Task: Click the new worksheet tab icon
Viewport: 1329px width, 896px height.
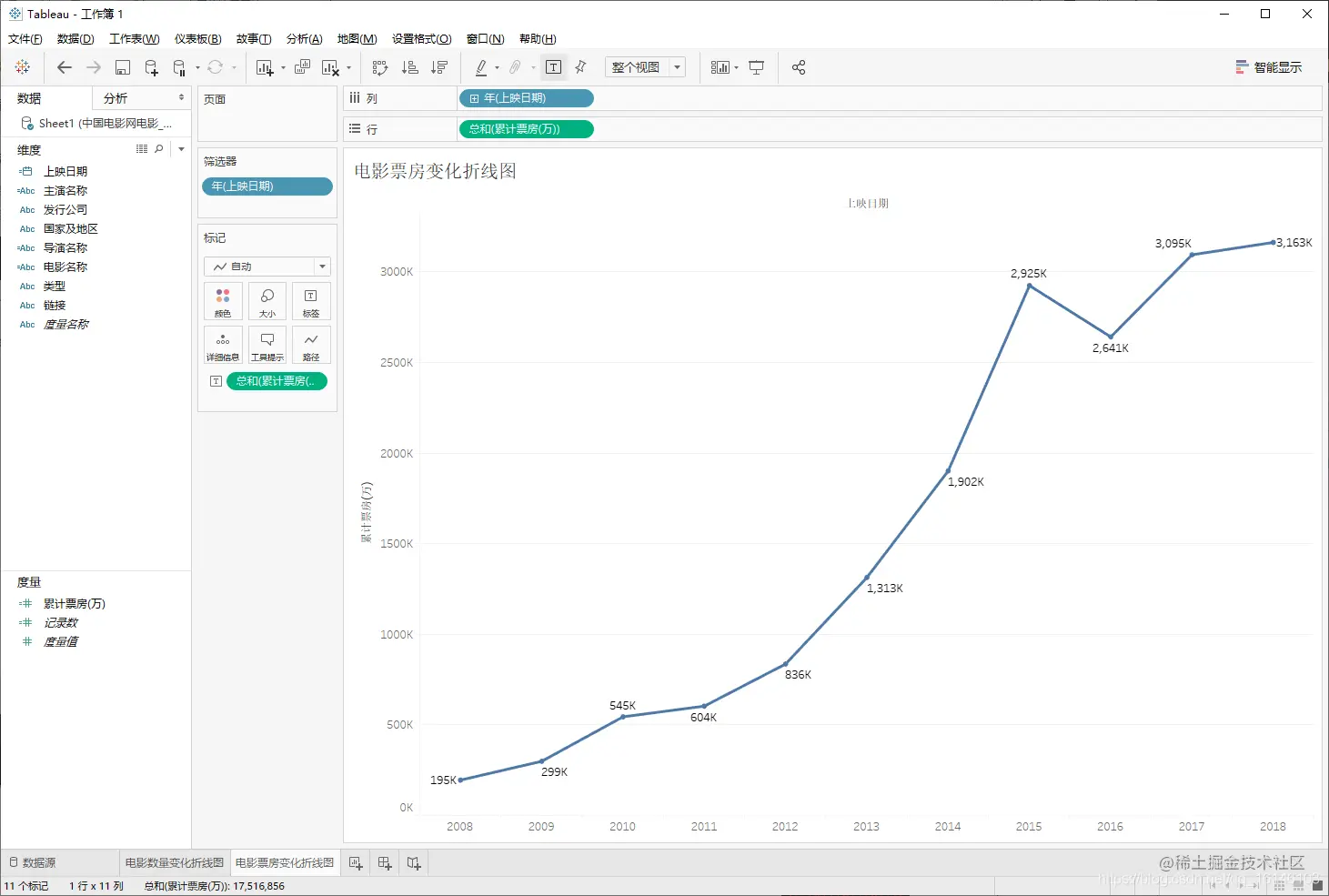Action: [356, 863]
